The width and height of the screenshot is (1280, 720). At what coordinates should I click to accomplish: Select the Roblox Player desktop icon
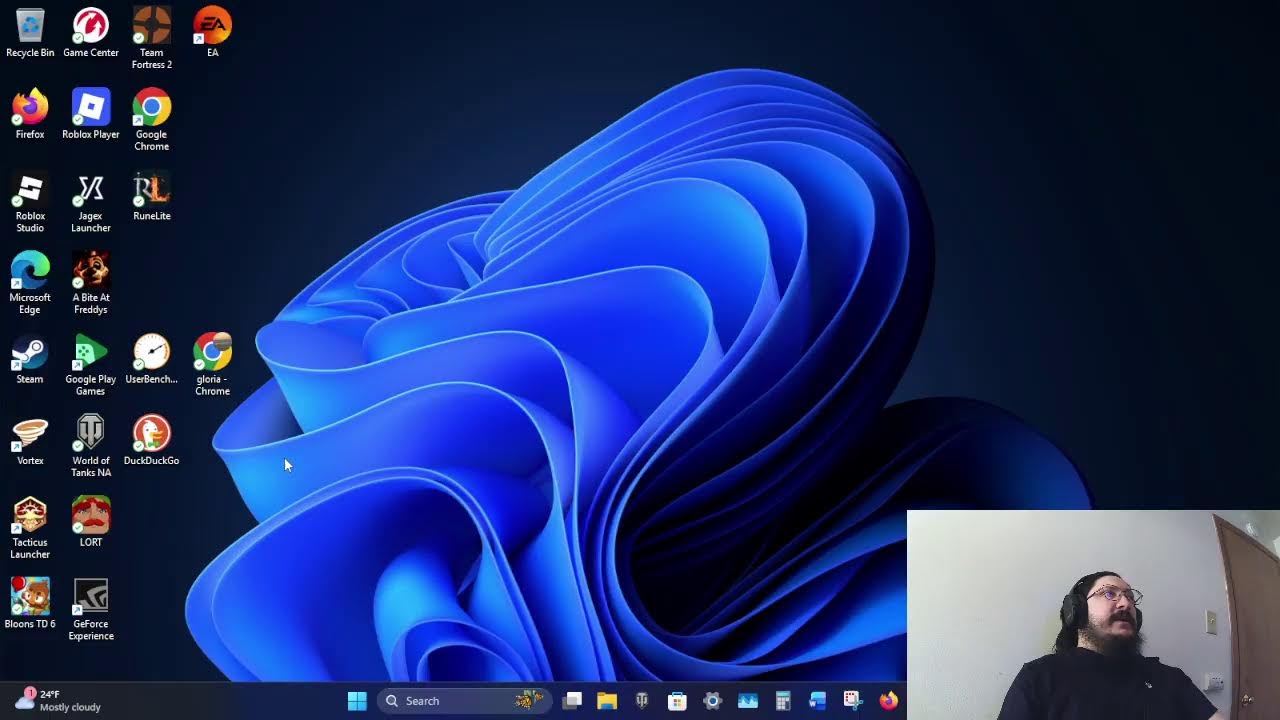(x=91, y=115)
